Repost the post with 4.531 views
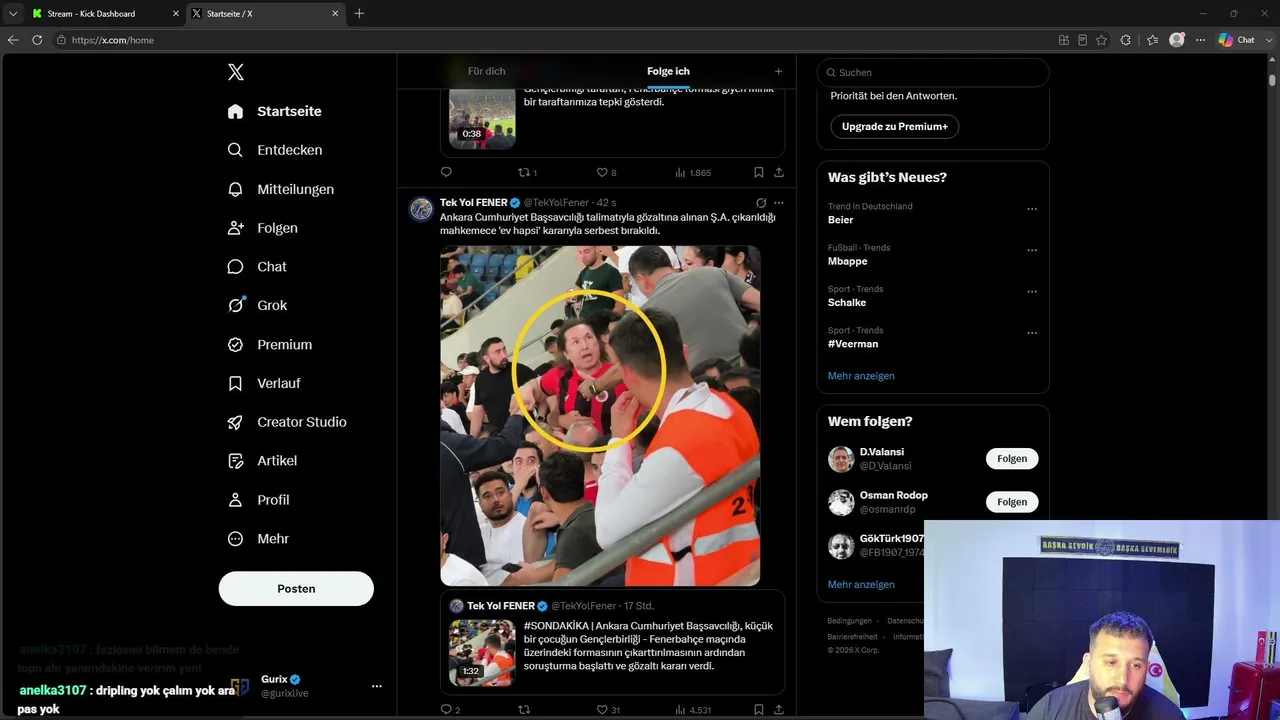This screenshot has width=1280, height=720. [x=523, y=710]
